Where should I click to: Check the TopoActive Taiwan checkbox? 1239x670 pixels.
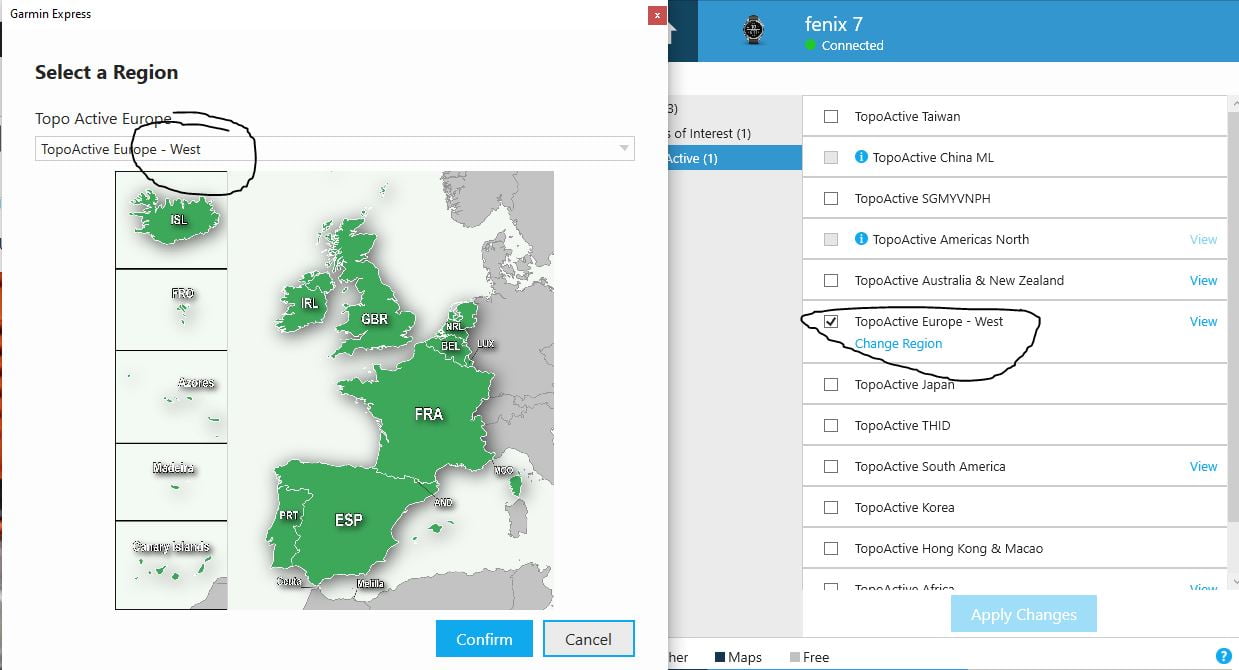(x=831, y=117)
